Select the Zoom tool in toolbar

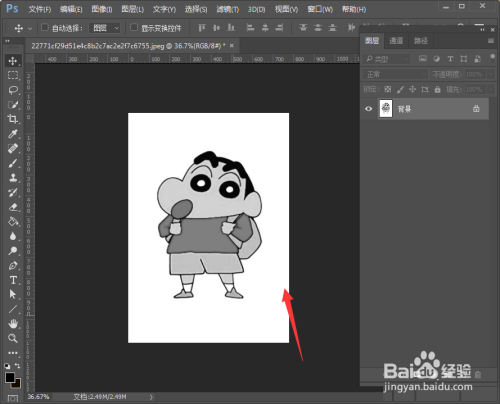(13, 338)
